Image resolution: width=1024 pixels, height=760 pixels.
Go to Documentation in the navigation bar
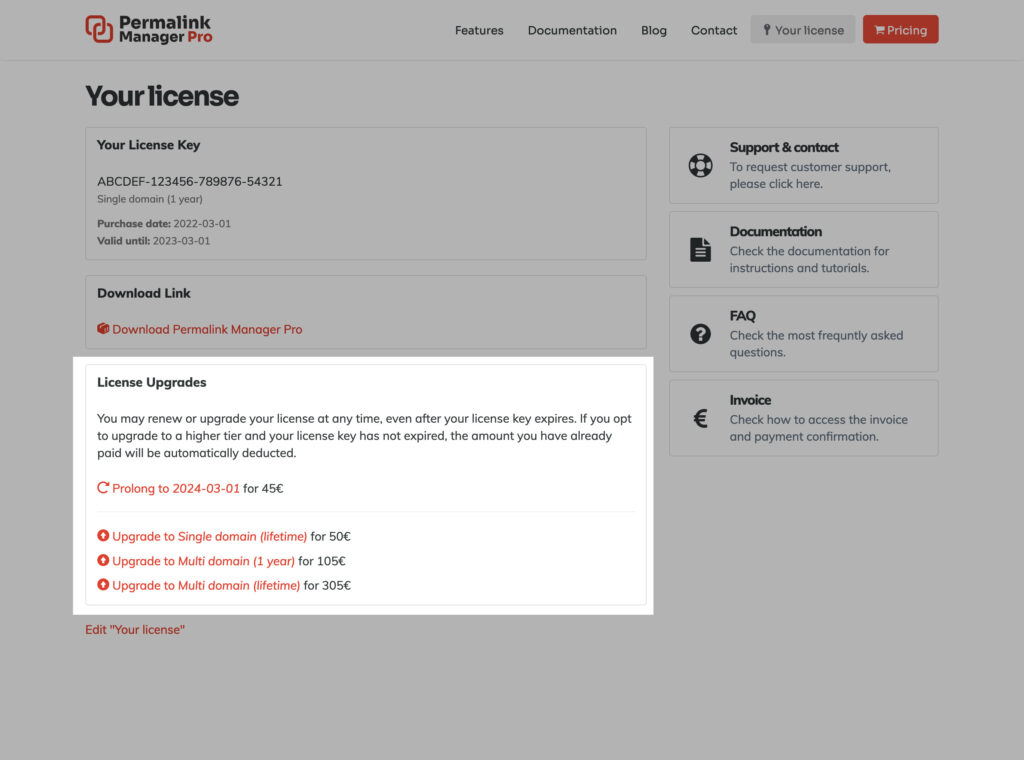[x=572, y=30]
